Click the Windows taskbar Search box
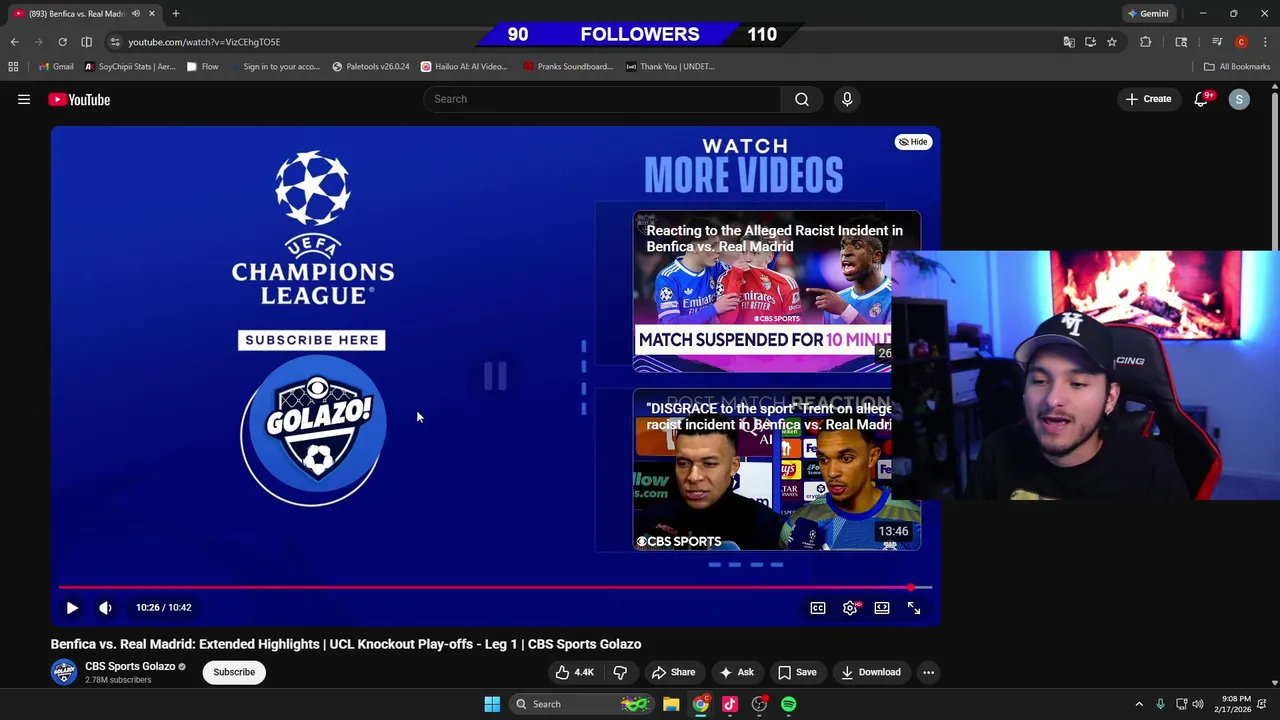The width and height of the screenshot is (1280, 720). tap(582, 704)
